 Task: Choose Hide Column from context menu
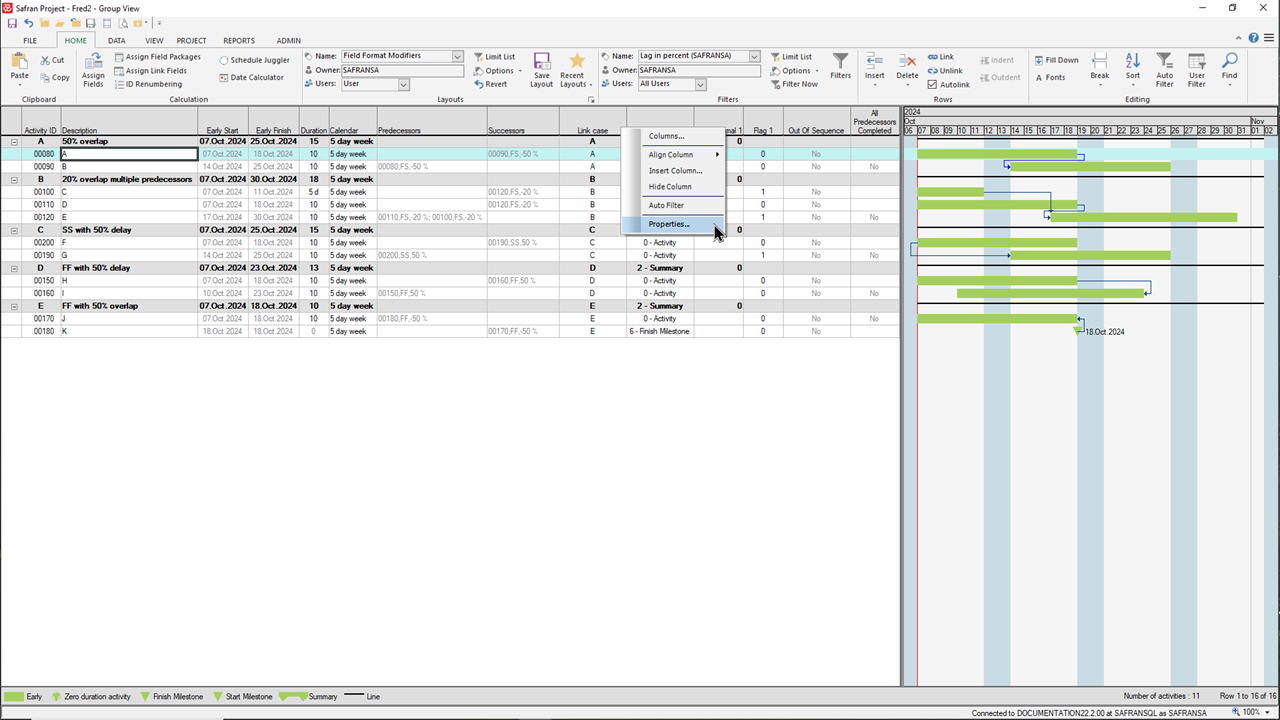pyautogui.click(x=672, y=187)
